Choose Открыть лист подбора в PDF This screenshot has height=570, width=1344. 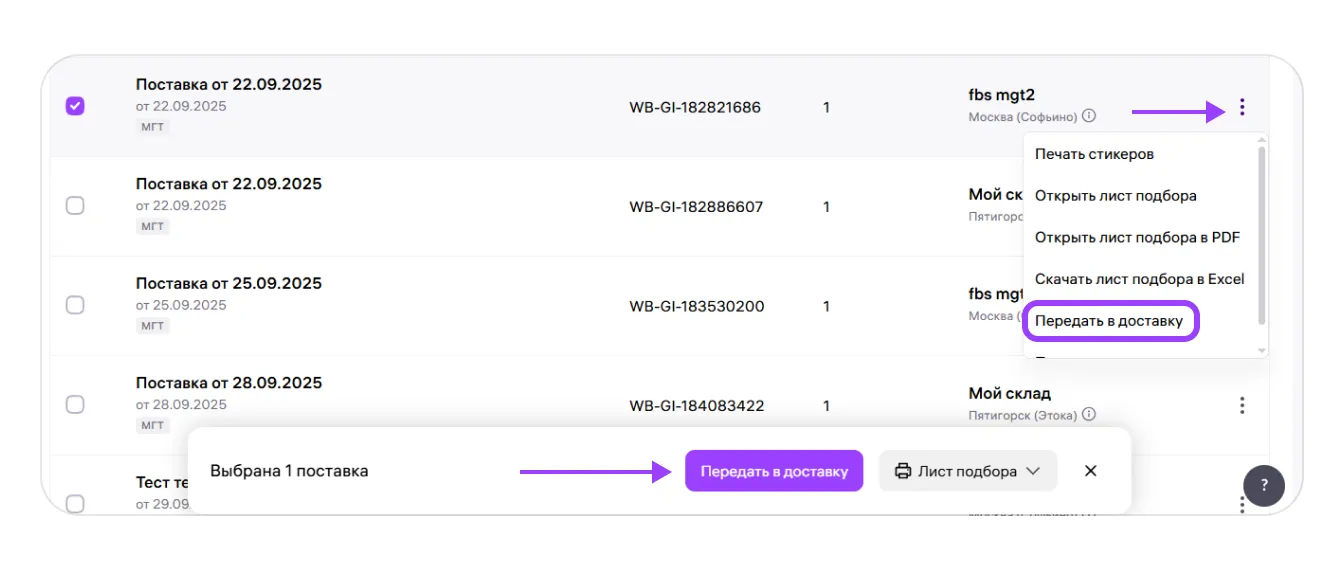pos(1137,237)
